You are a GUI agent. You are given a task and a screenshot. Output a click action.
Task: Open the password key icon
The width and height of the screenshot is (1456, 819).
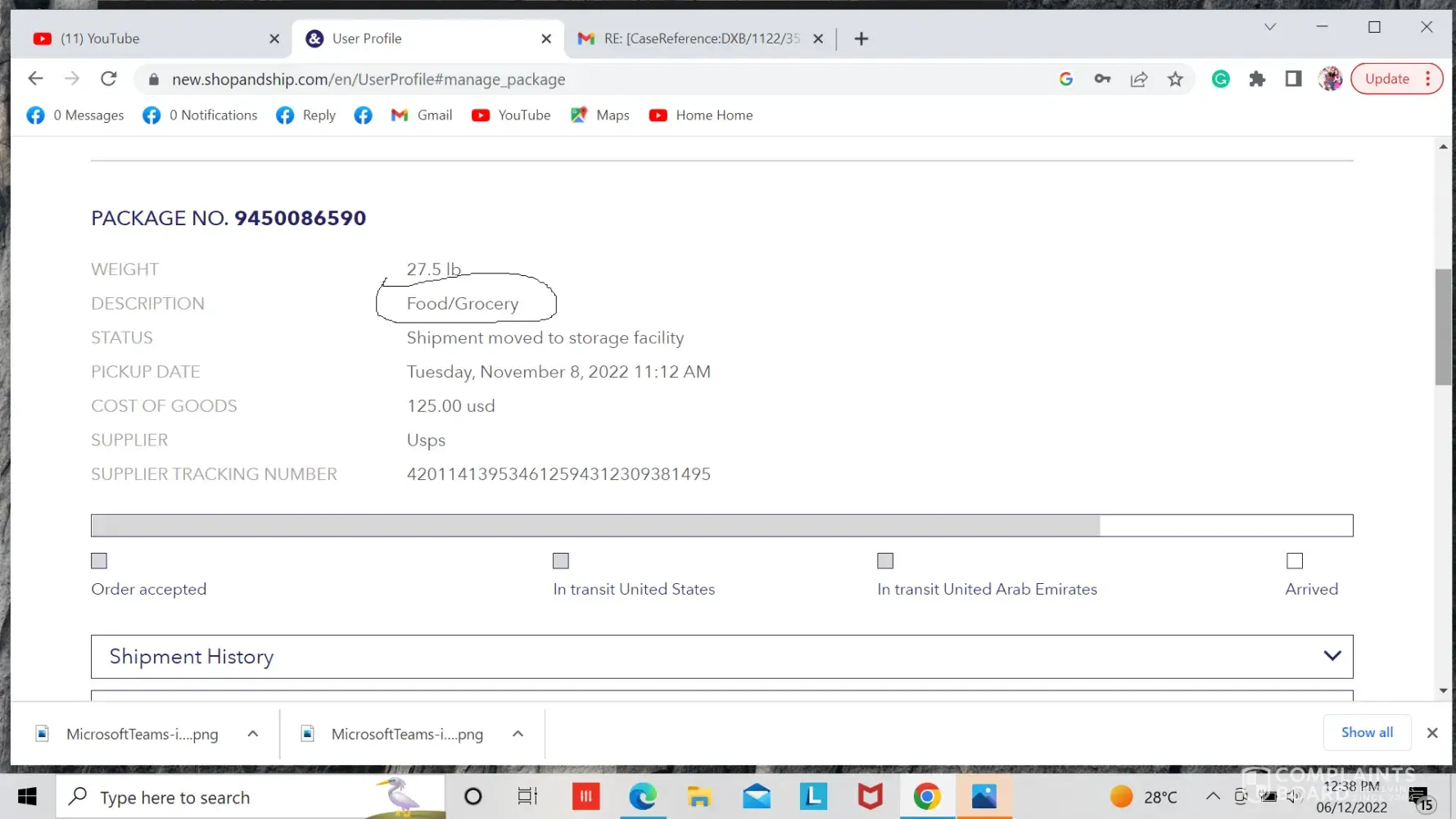tap(1102, 79)
